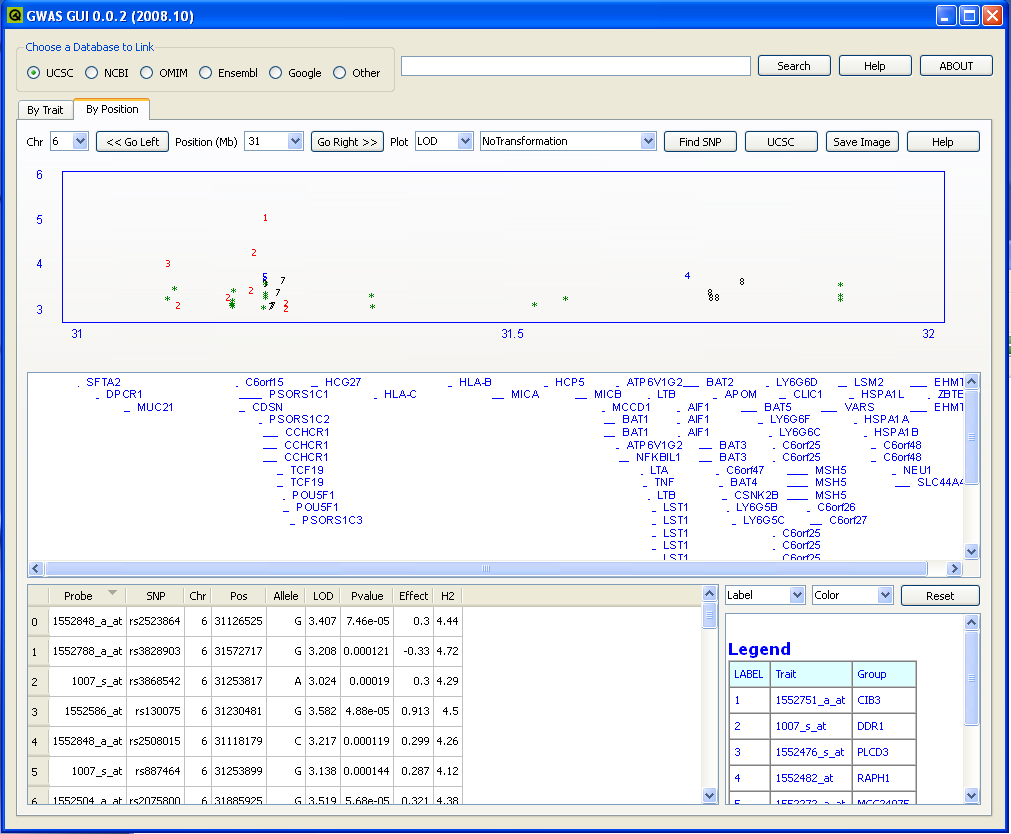Click the Save Image button
The image size is (1011, 834).
pos(861,142)
